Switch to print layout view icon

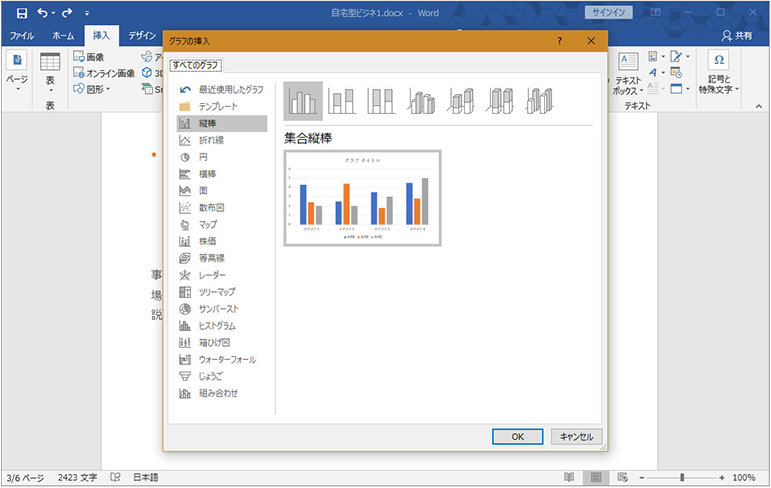point(596,477)
